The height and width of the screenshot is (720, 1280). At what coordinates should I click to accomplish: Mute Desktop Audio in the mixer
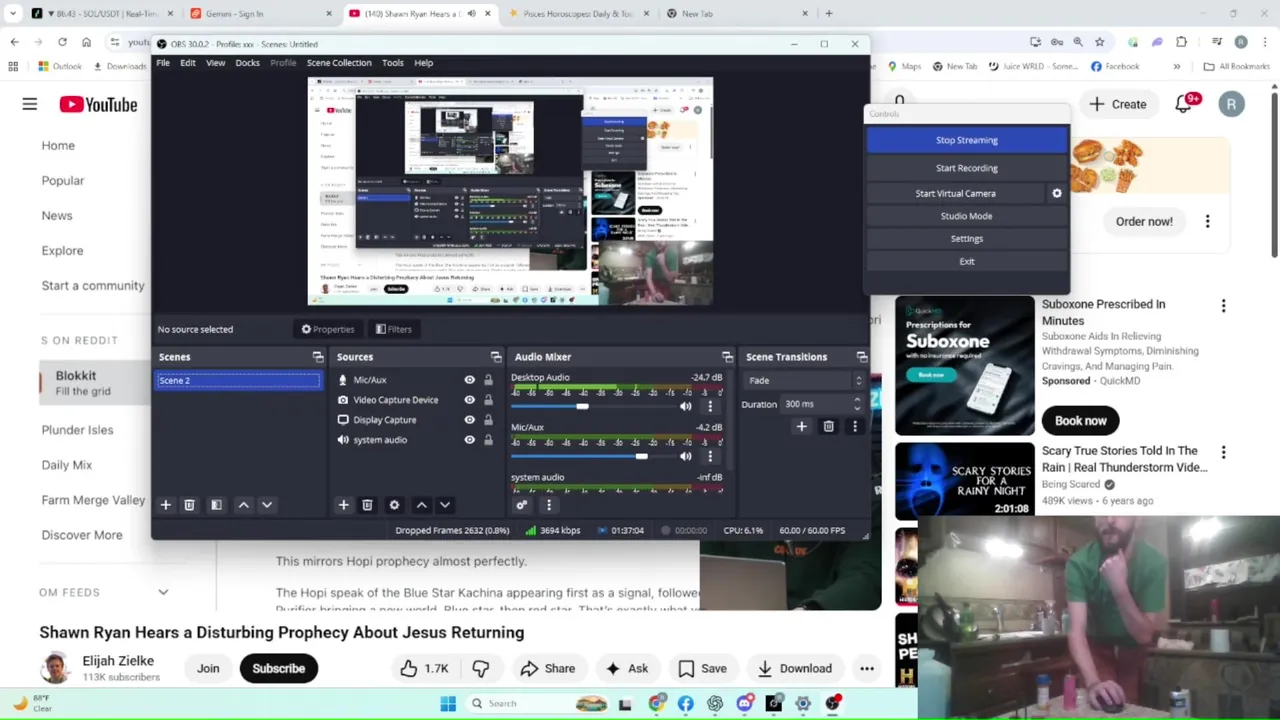(x=686, y=406)
